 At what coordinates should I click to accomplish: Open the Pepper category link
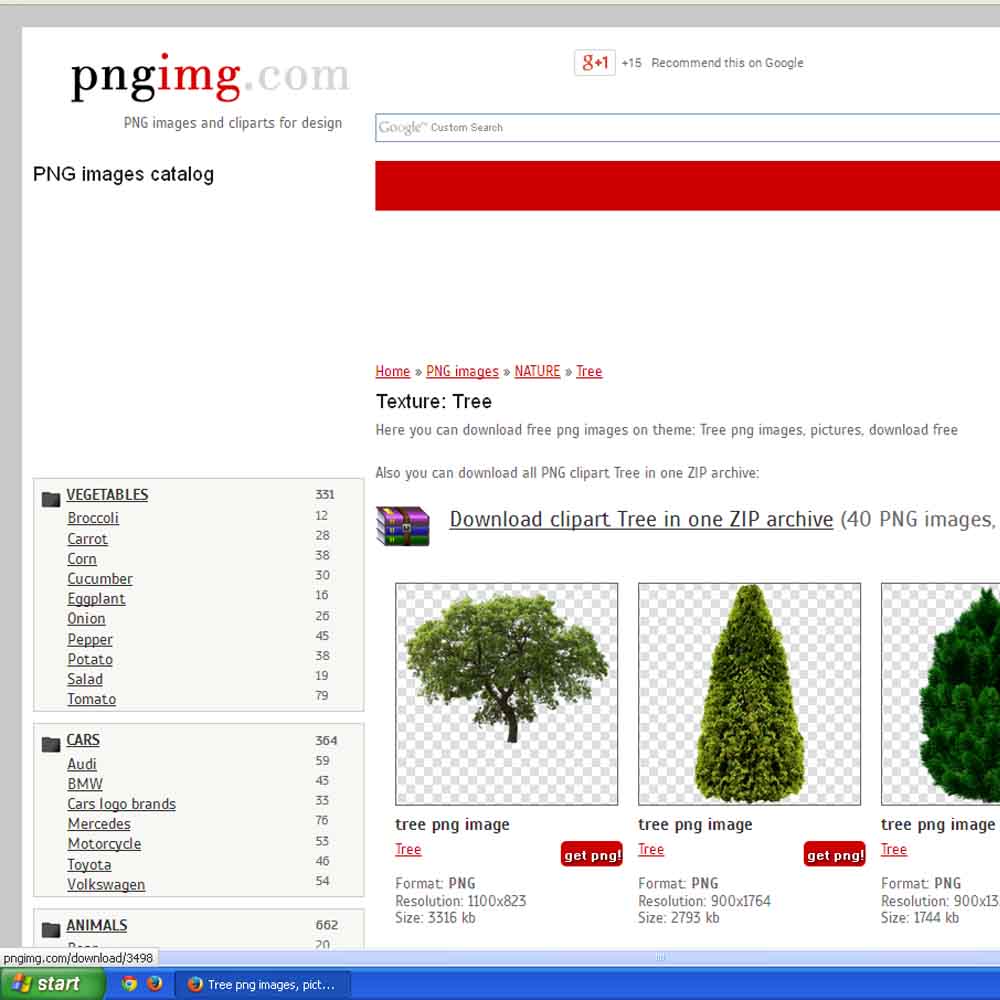(x=90, y=639)
